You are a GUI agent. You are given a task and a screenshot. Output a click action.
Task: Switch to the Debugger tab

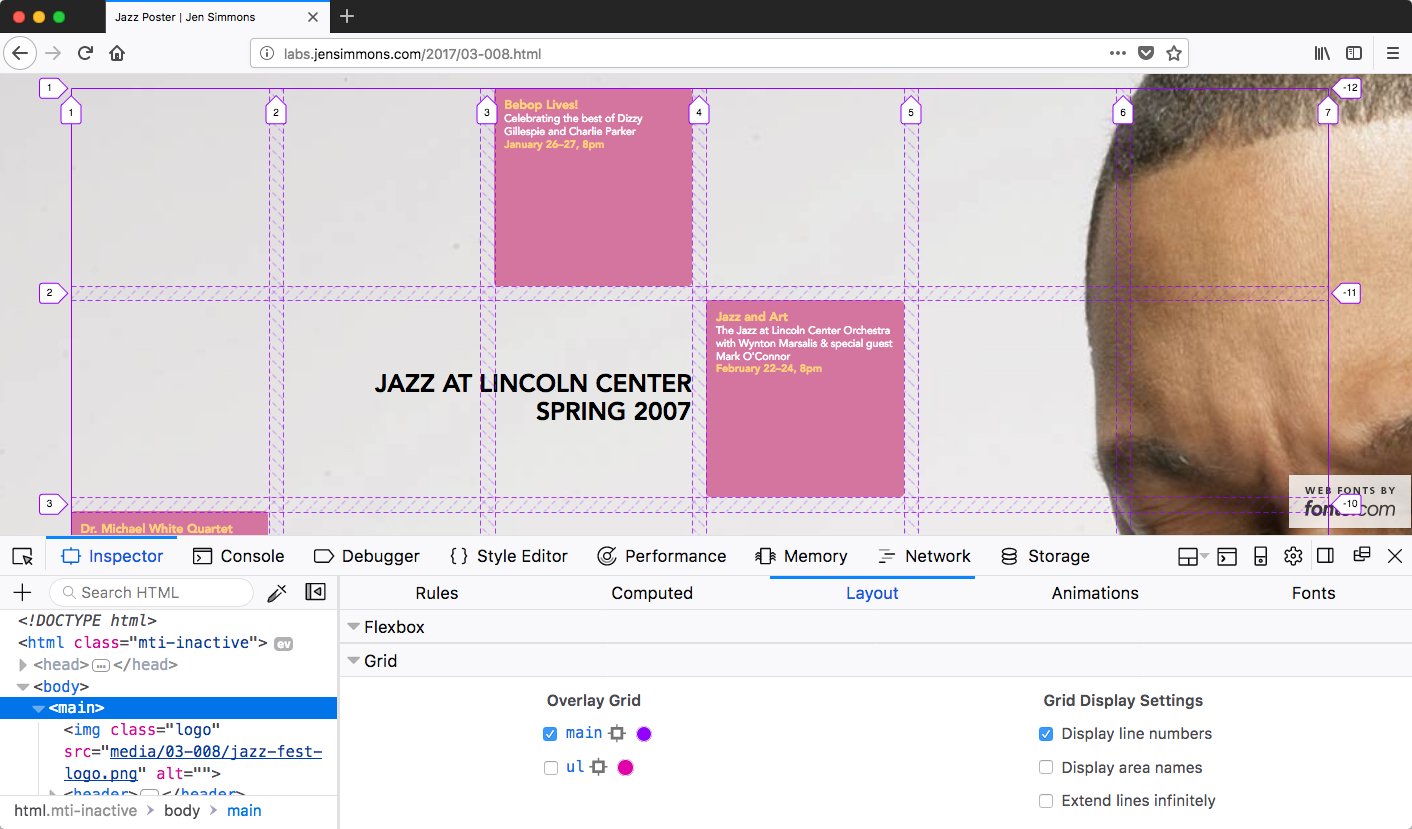(x=367, y=556)
